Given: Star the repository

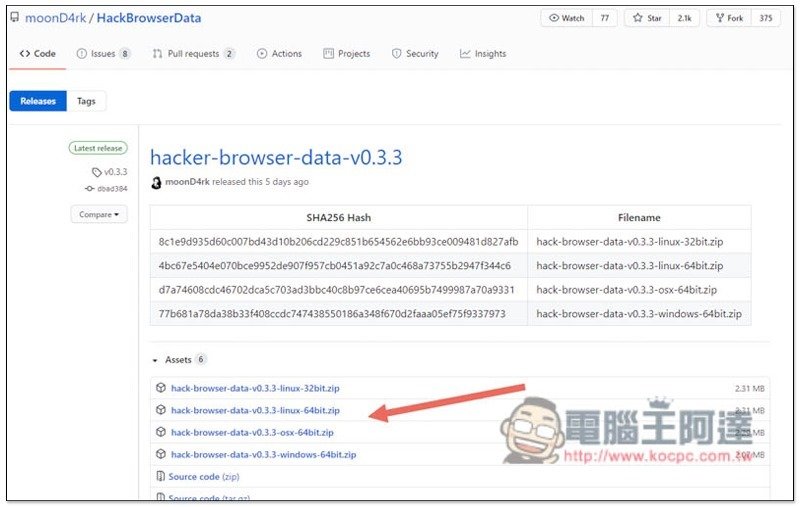Looking at the screenshot, I should (x=647, y=18).
